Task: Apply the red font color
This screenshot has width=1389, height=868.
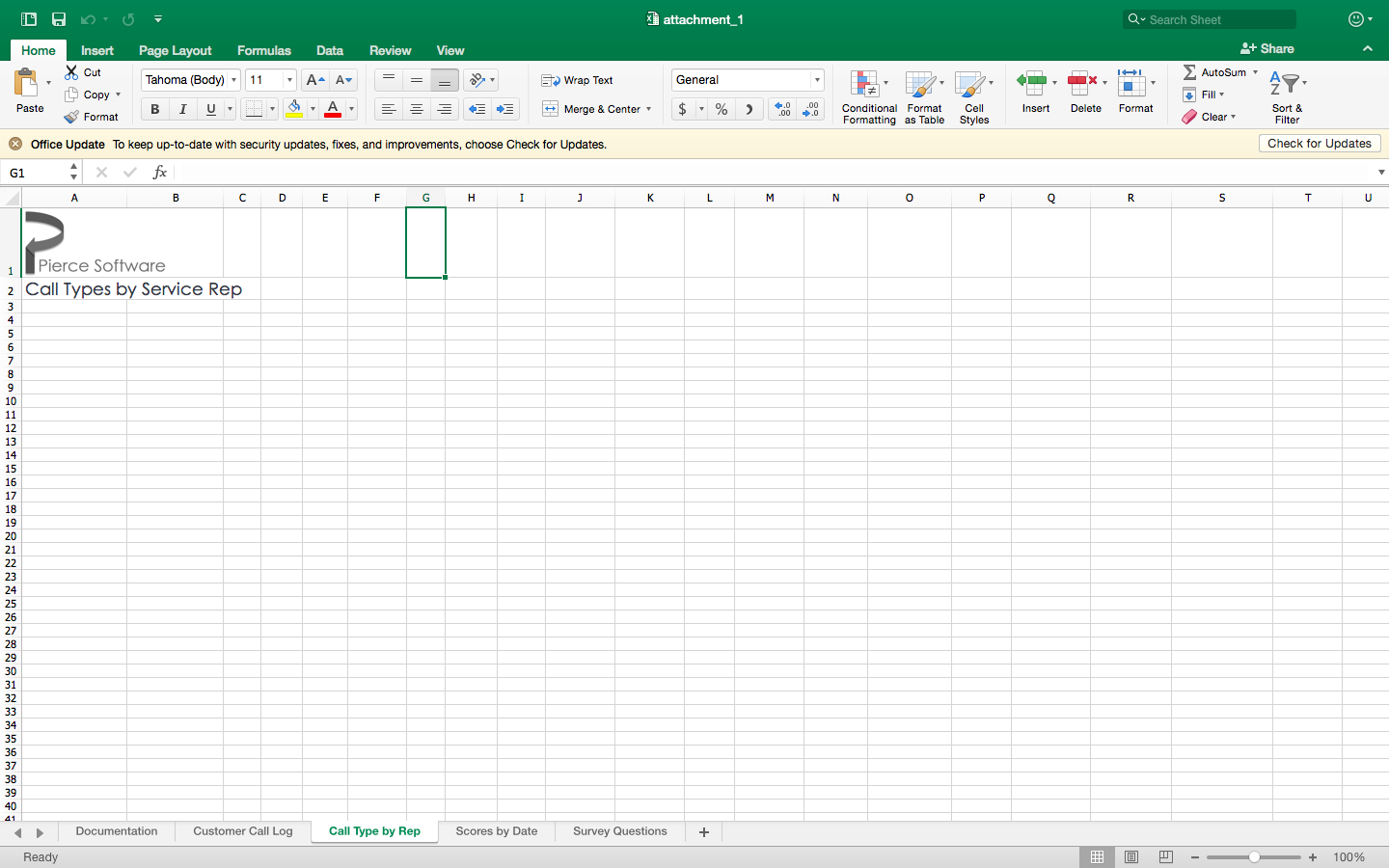Action: [333, 109]
